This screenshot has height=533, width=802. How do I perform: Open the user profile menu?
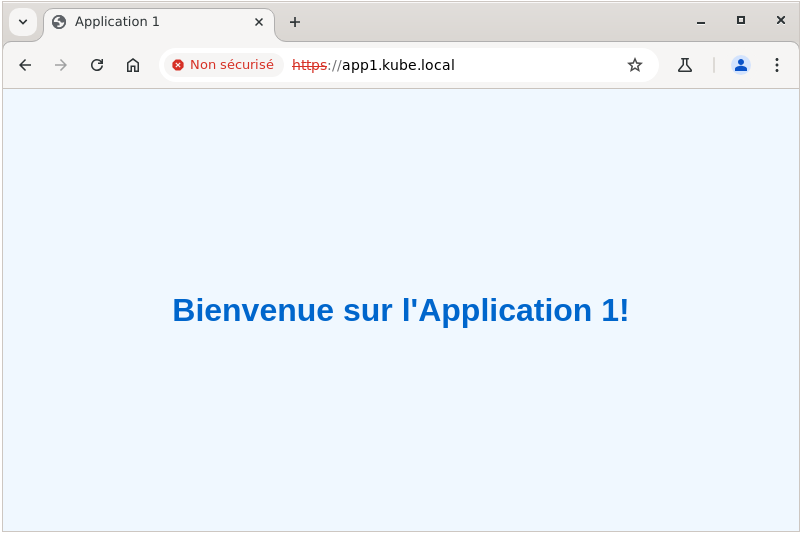(x=741, y=65)
